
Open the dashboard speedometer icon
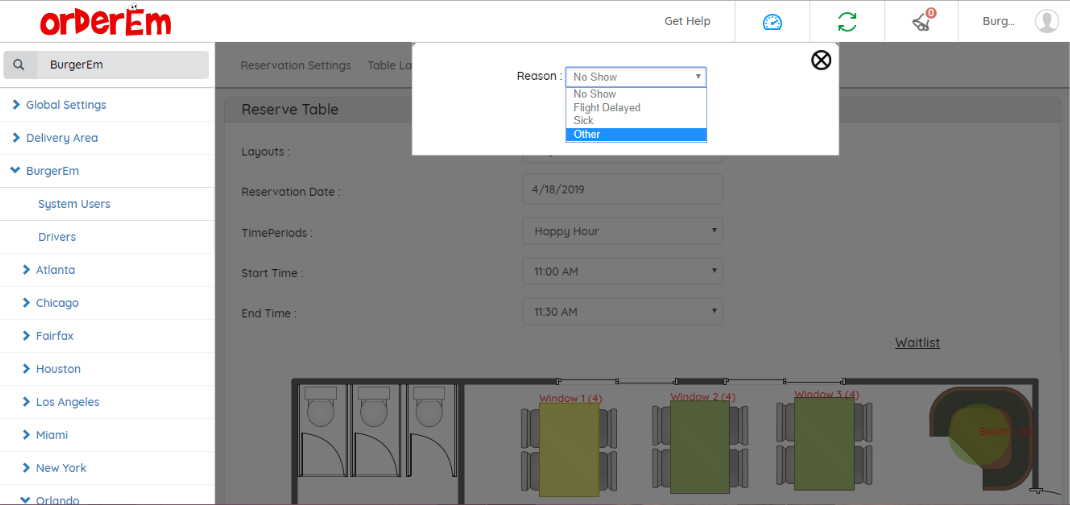[x=772, y=22]
